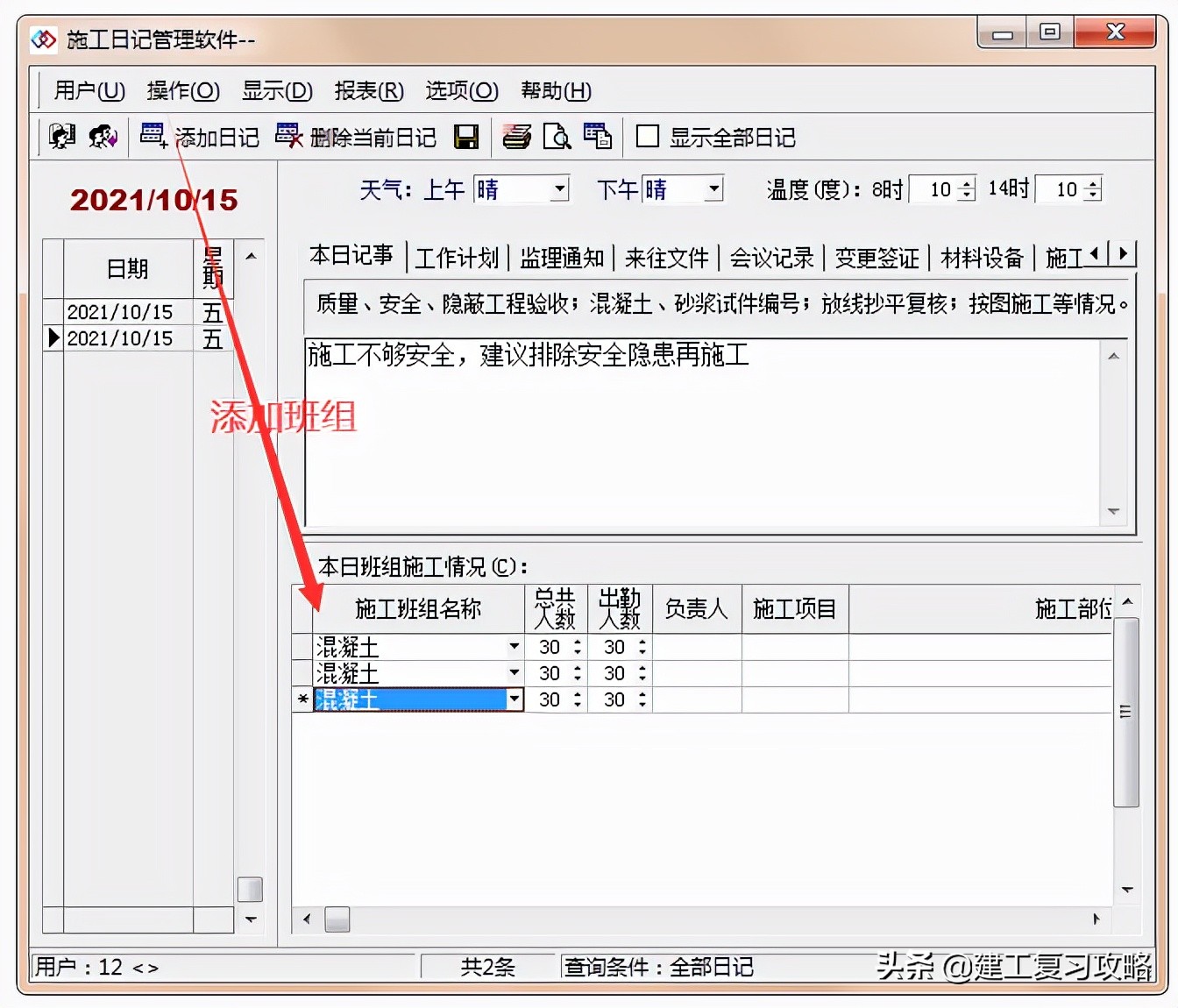Toggle the 显示全部日记 checkbox
1178x1008 pixels.
(647, 137)
